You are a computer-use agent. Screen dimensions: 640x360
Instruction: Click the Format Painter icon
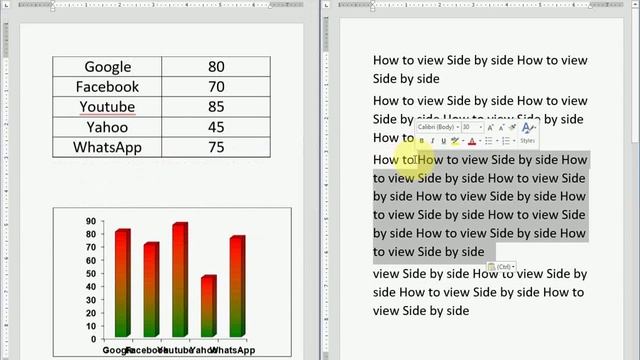tap(513, 127)
